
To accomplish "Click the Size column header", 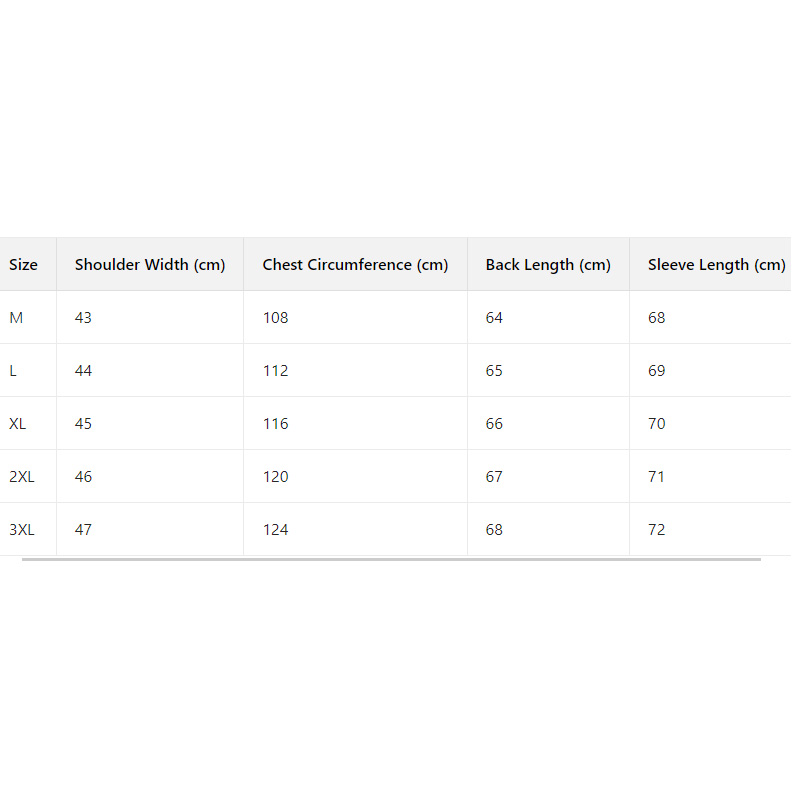I will [x=23, y=265].
